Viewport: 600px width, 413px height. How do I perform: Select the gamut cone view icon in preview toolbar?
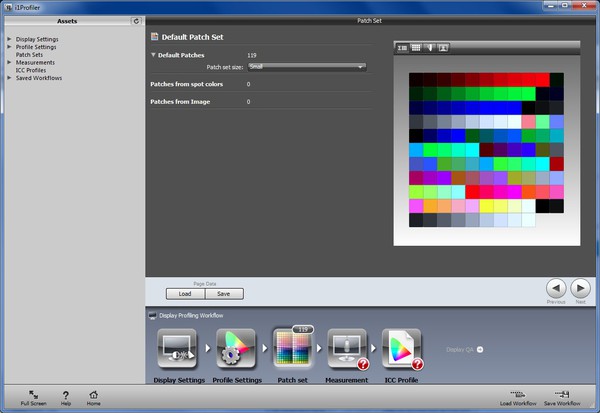click(x=430, y=48)
